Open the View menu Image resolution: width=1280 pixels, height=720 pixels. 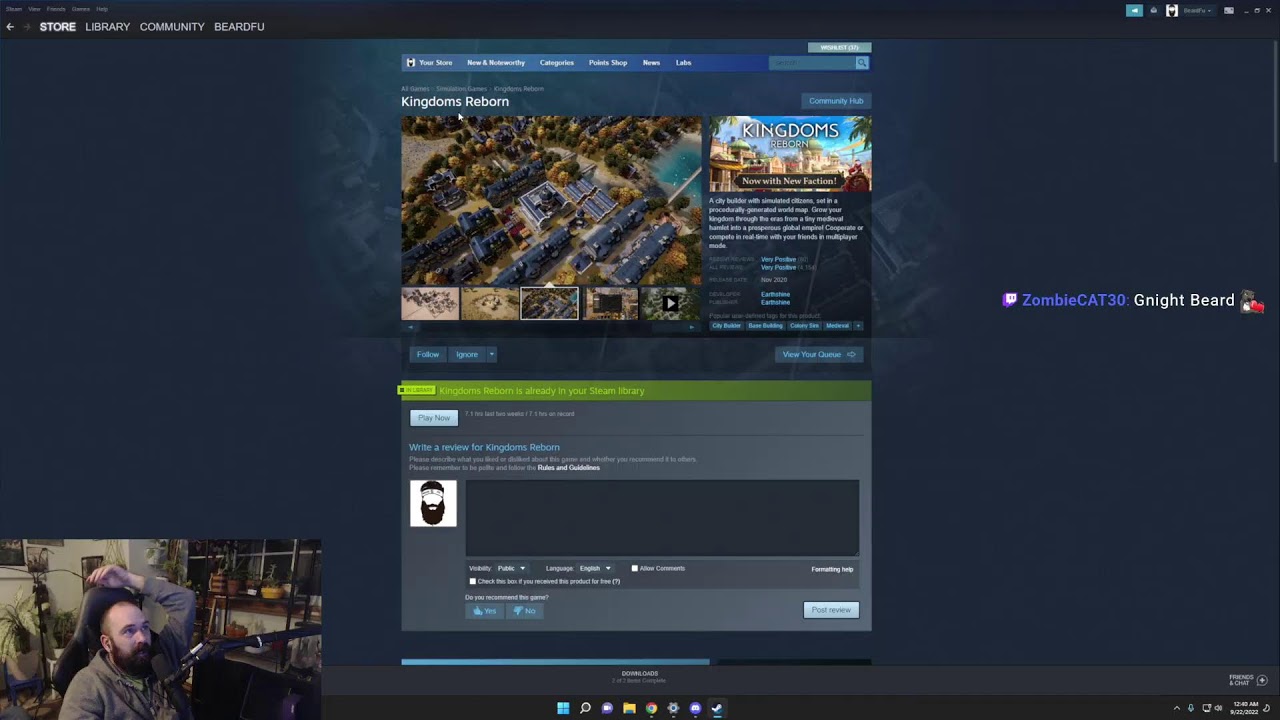click(x=34, y=9)
